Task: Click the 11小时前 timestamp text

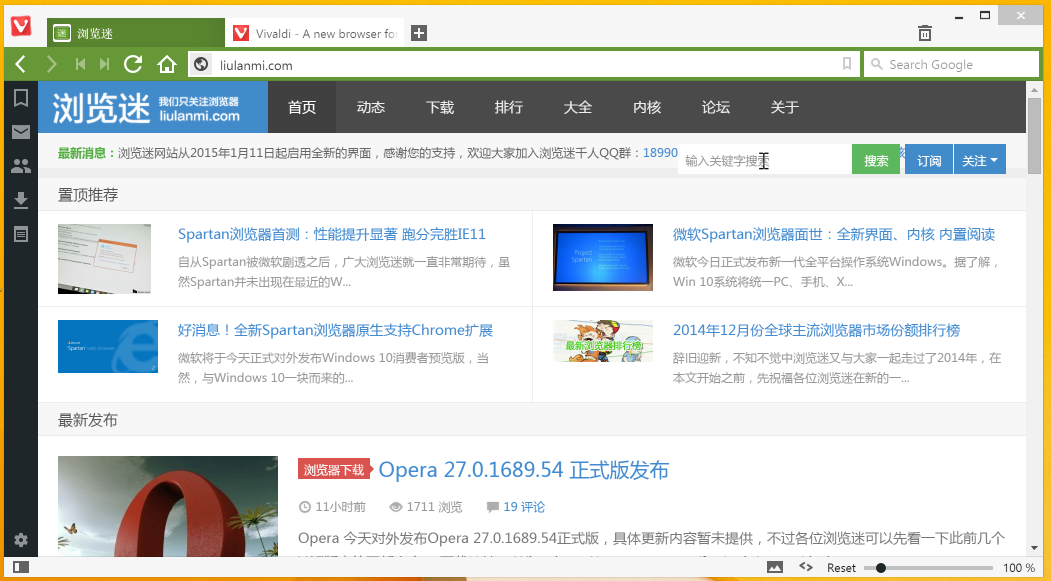Action: [341, 507]
